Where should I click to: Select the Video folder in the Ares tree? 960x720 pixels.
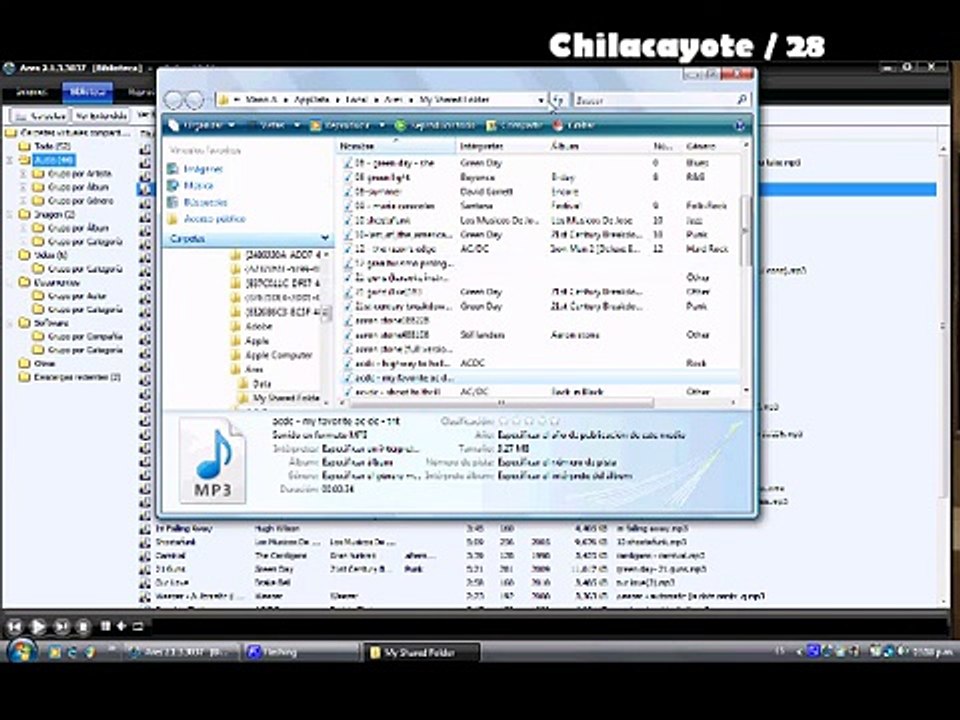coord(43,255)
